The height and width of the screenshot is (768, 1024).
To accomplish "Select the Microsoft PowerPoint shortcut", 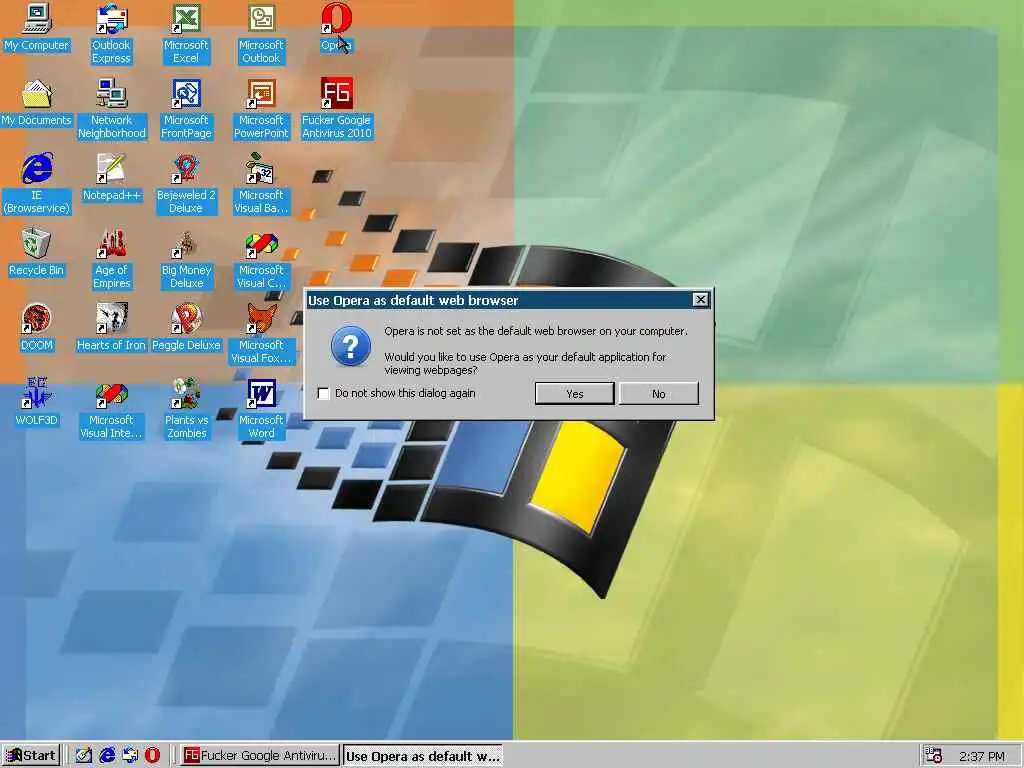I will [x=261, y=109].
